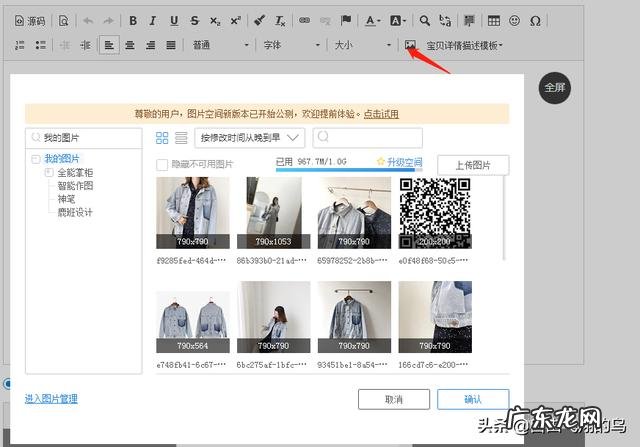Select the 智能作图 folder
The width and height of the screenshot is (640, 447).
76,186
